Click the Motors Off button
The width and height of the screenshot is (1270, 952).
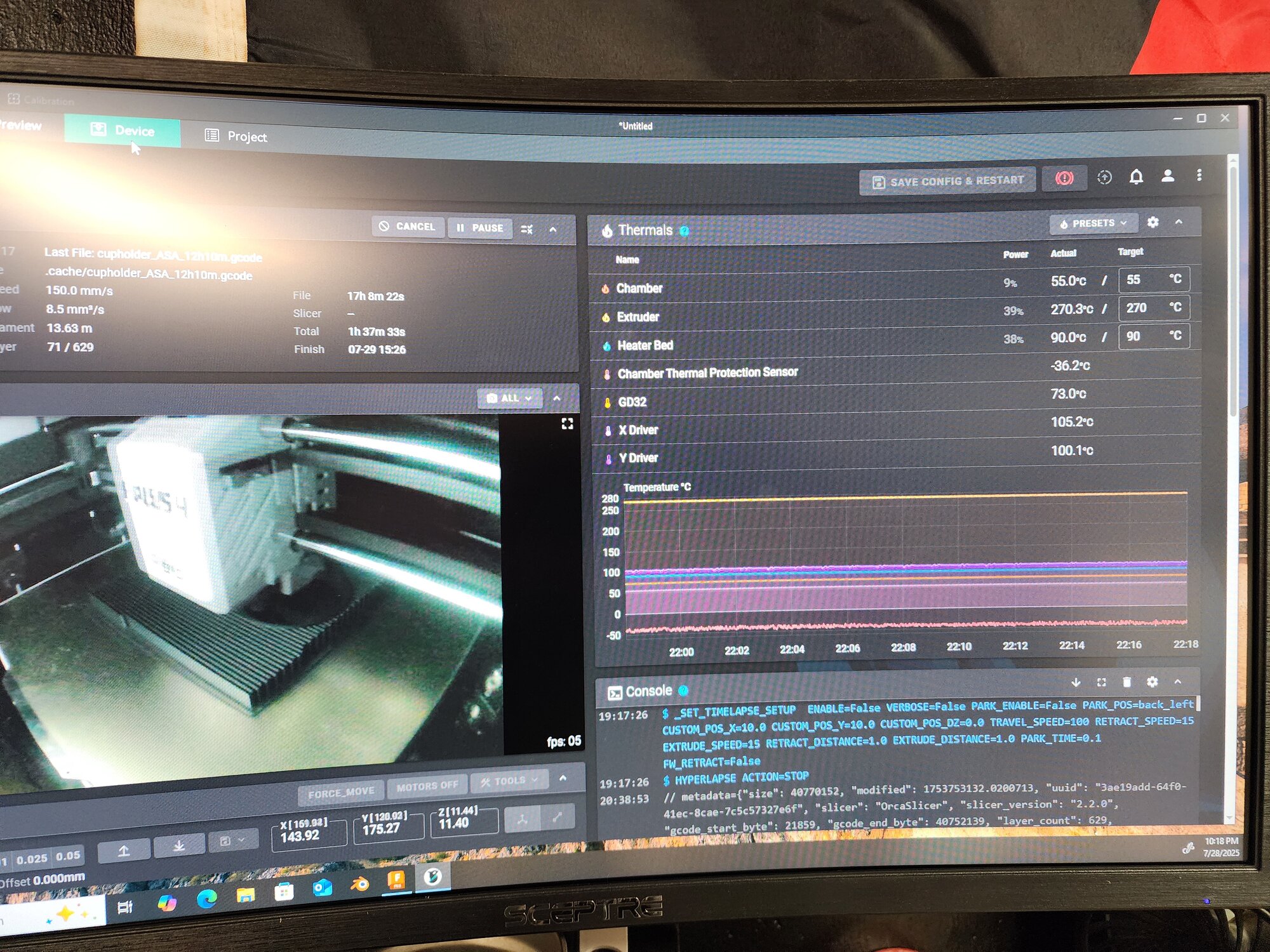[x=427, y=786]
